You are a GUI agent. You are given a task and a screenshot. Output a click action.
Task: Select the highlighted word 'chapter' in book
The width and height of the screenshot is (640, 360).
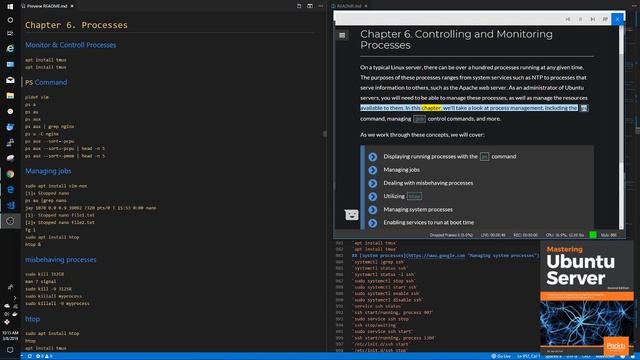431,108
